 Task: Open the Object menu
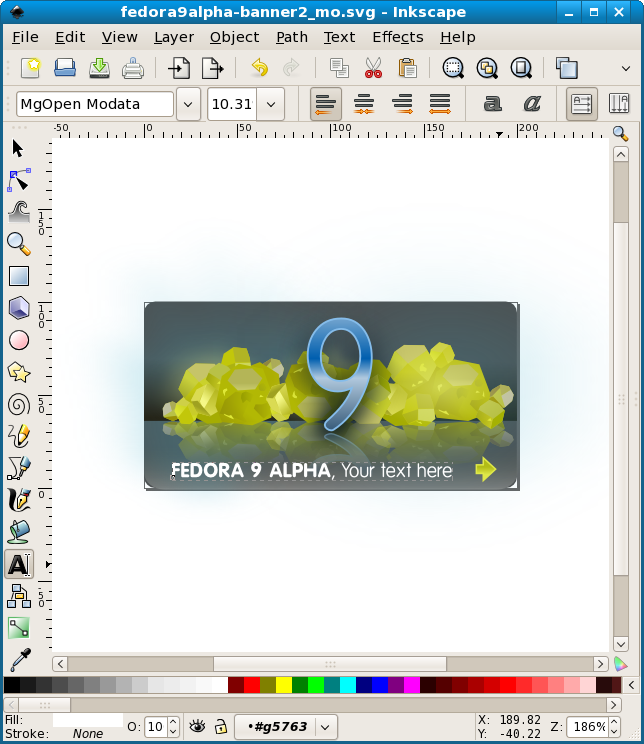coord(234,37)
